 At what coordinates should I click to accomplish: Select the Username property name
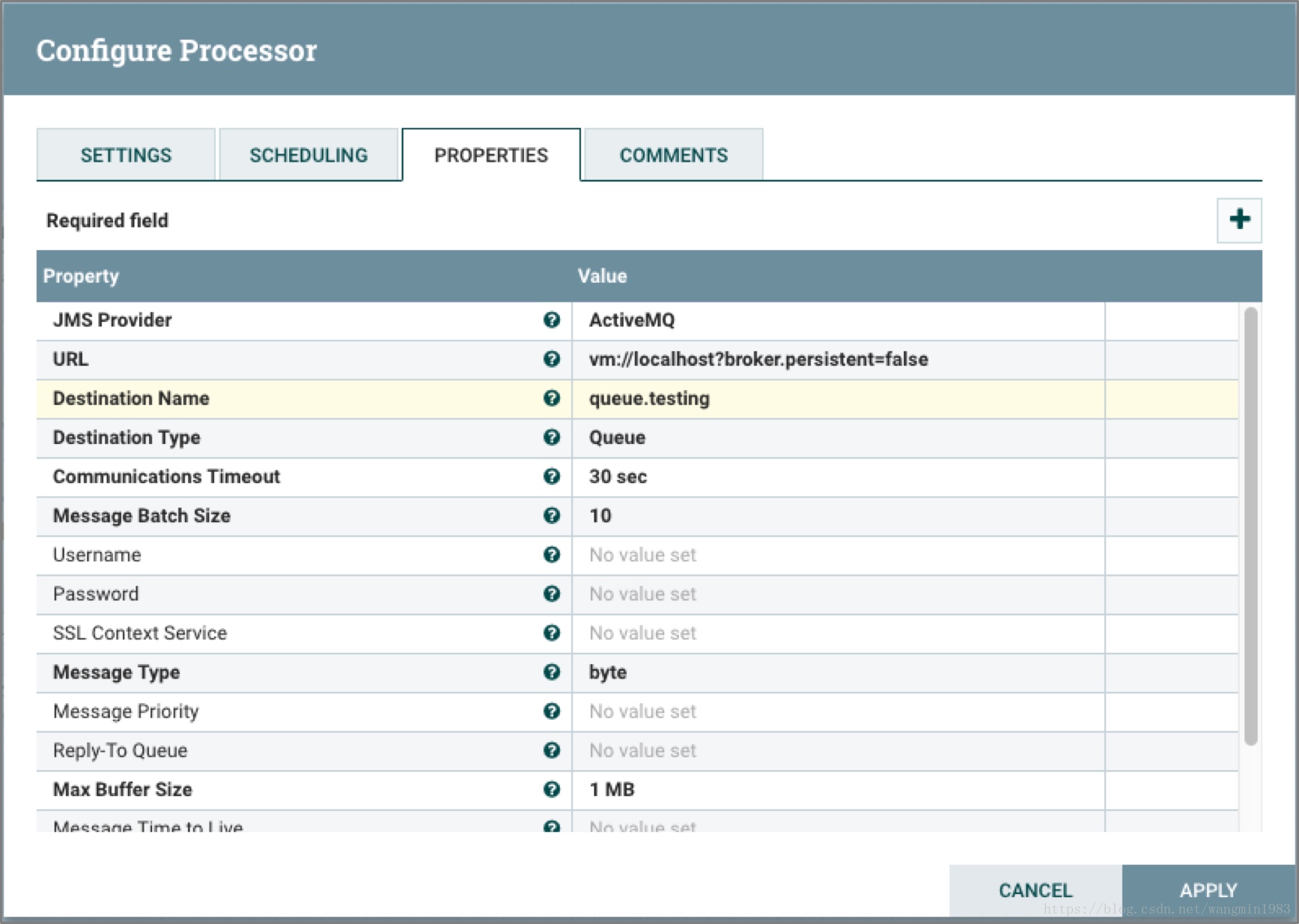[x=97, y=555]
